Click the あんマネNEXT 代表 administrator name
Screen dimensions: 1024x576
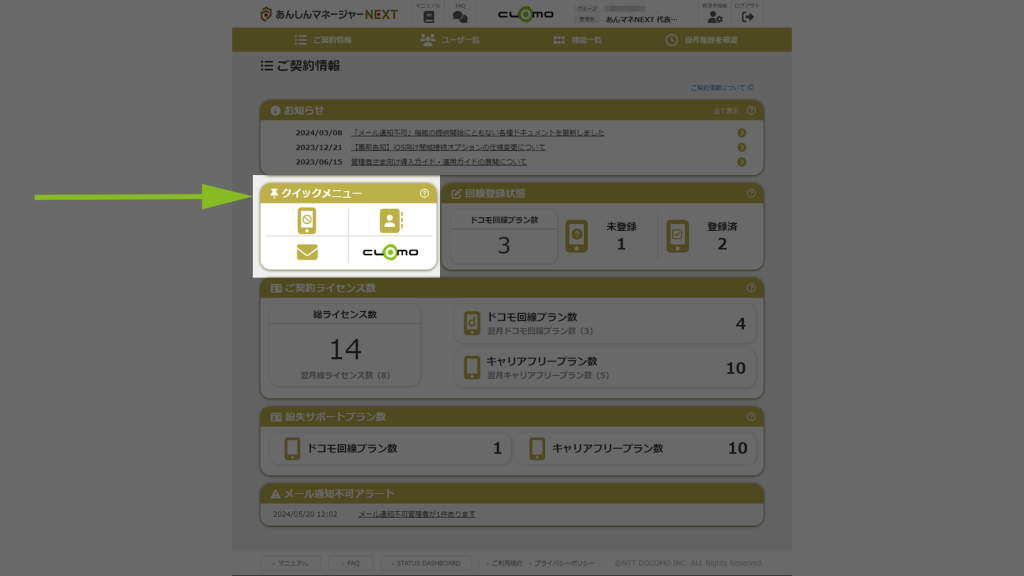pos(641,20)
